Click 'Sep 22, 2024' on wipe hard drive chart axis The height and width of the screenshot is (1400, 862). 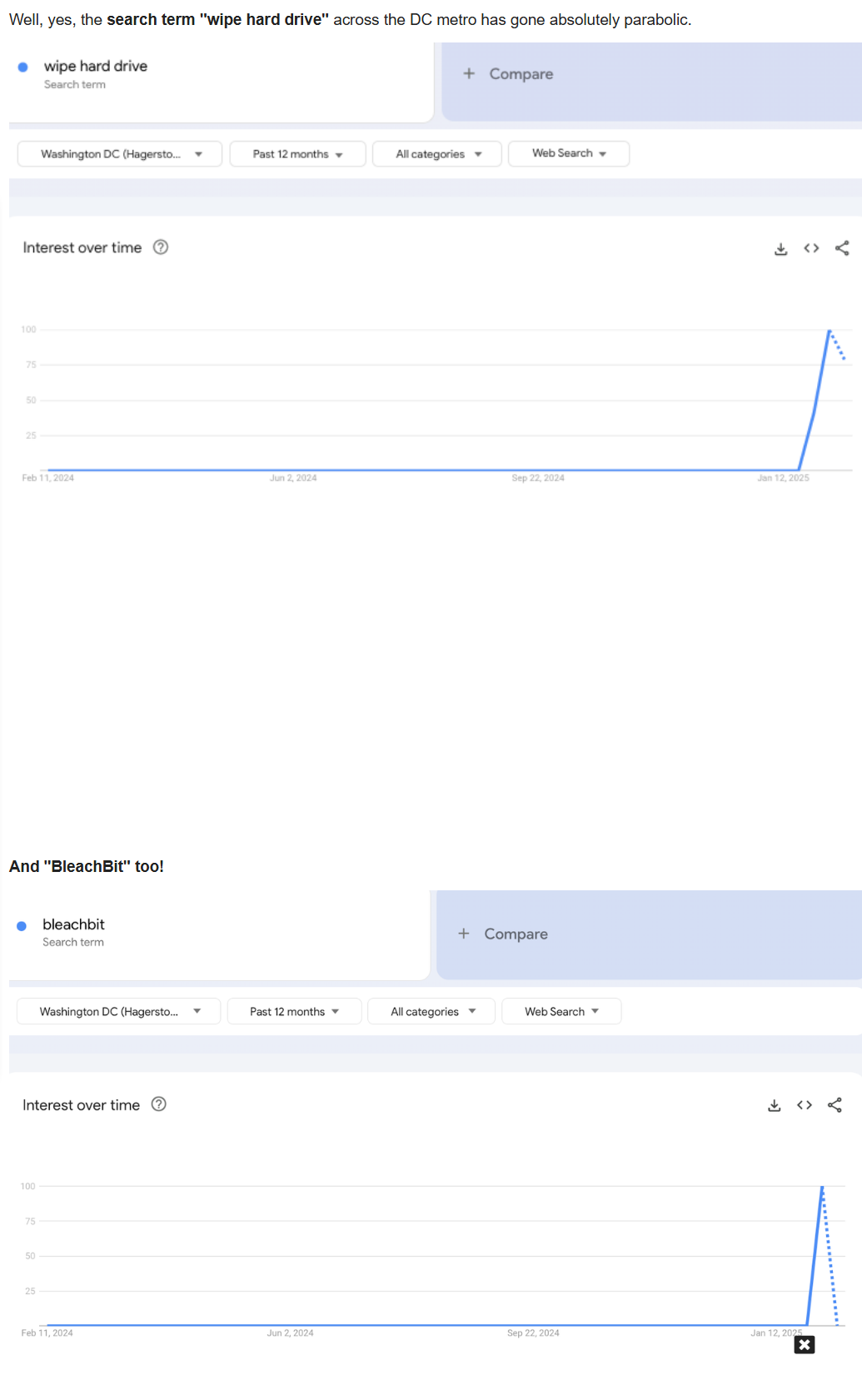coord(538,478)
